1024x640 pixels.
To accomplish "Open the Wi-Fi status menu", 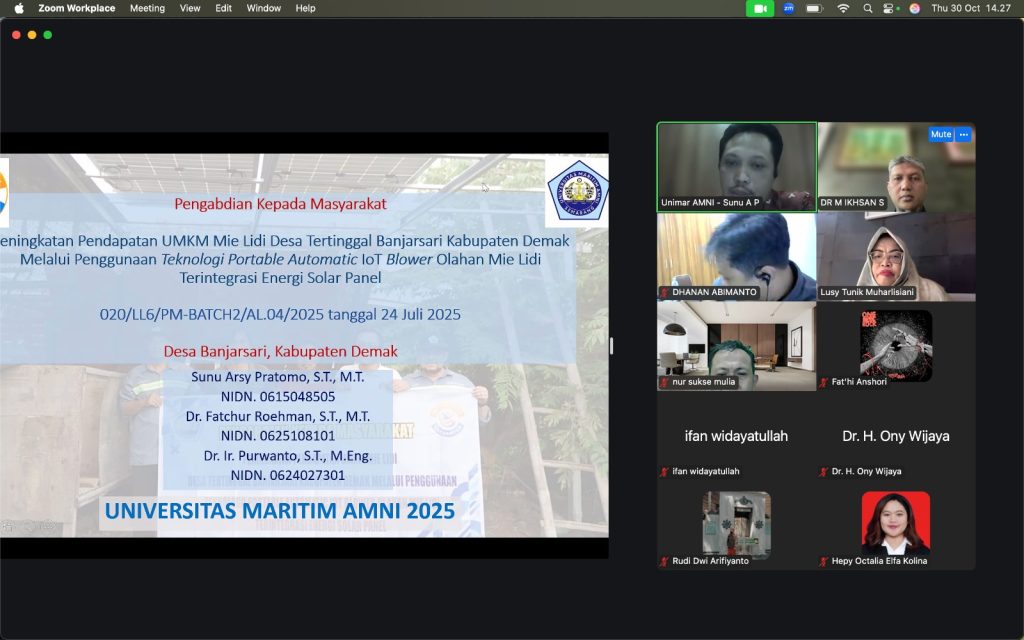I will coord(843,8).
